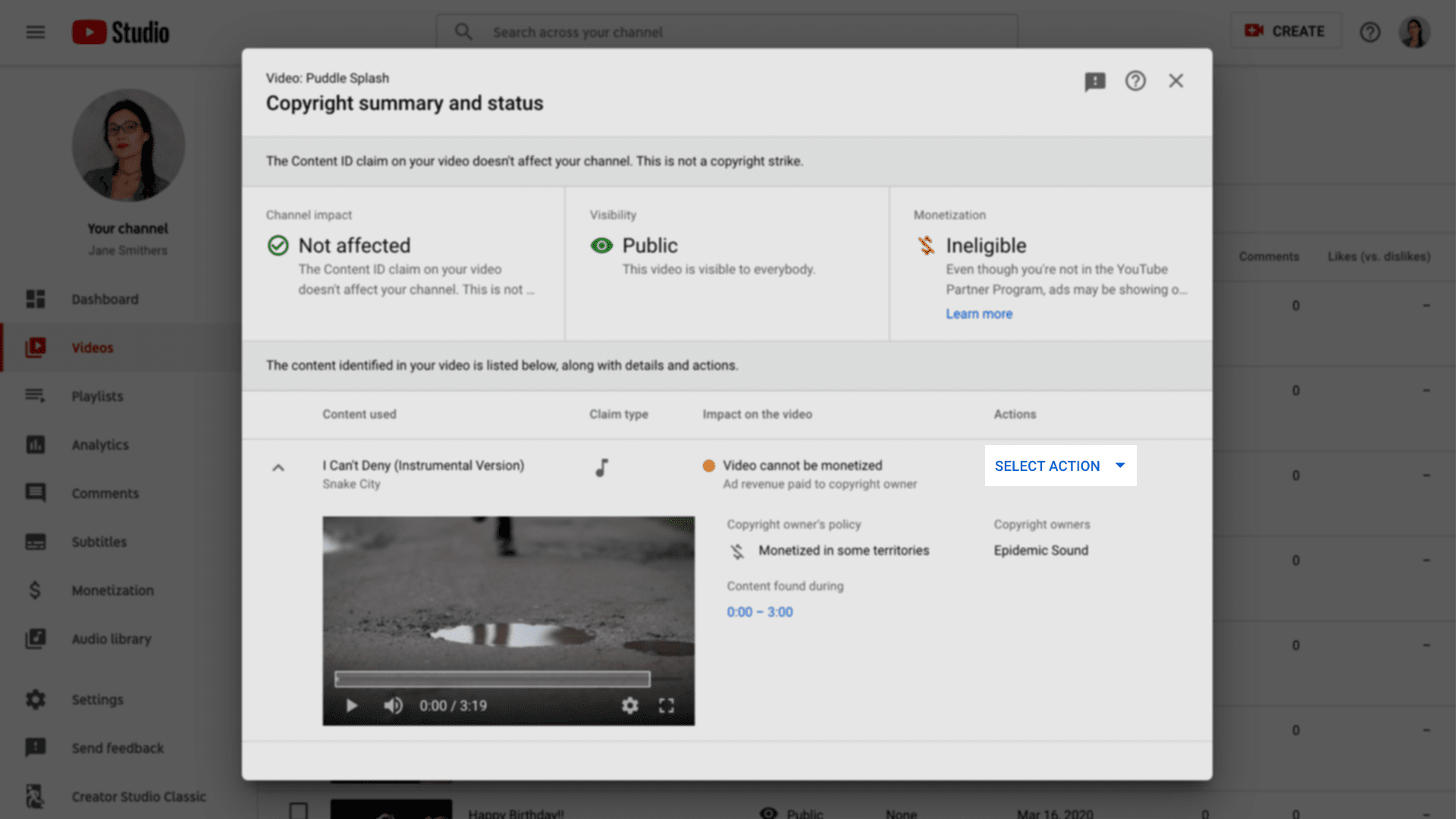Click the Comments column header behind dialog
The image size is (1456, 819).
pyautogui.click(x=1269, y=257)
